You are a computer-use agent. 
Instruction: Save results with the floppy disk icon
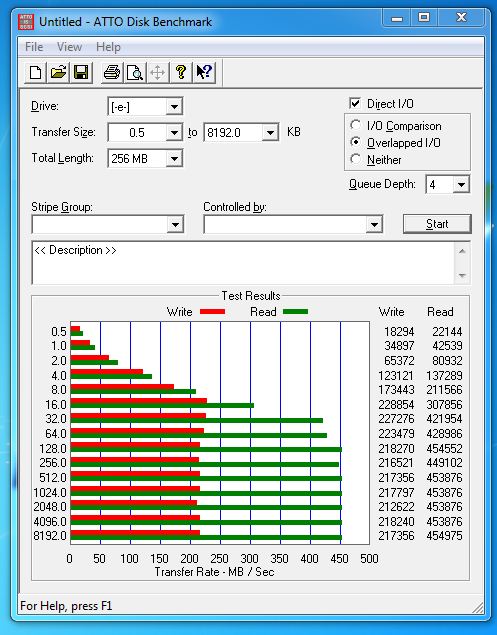point(81,73)
